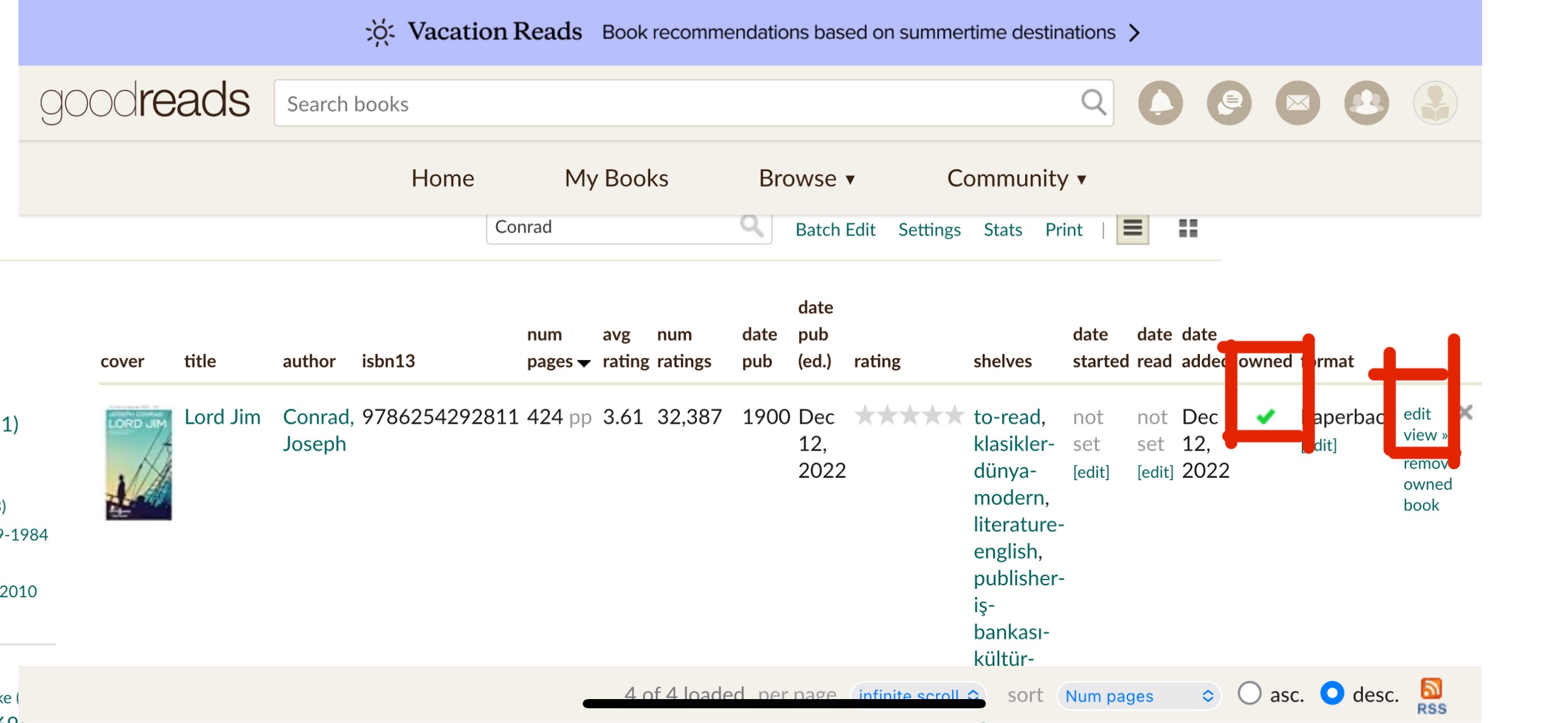The image size is (1568, 723).
Task: Open the Num pages sort dropdown
Action: click(1139, 695)
